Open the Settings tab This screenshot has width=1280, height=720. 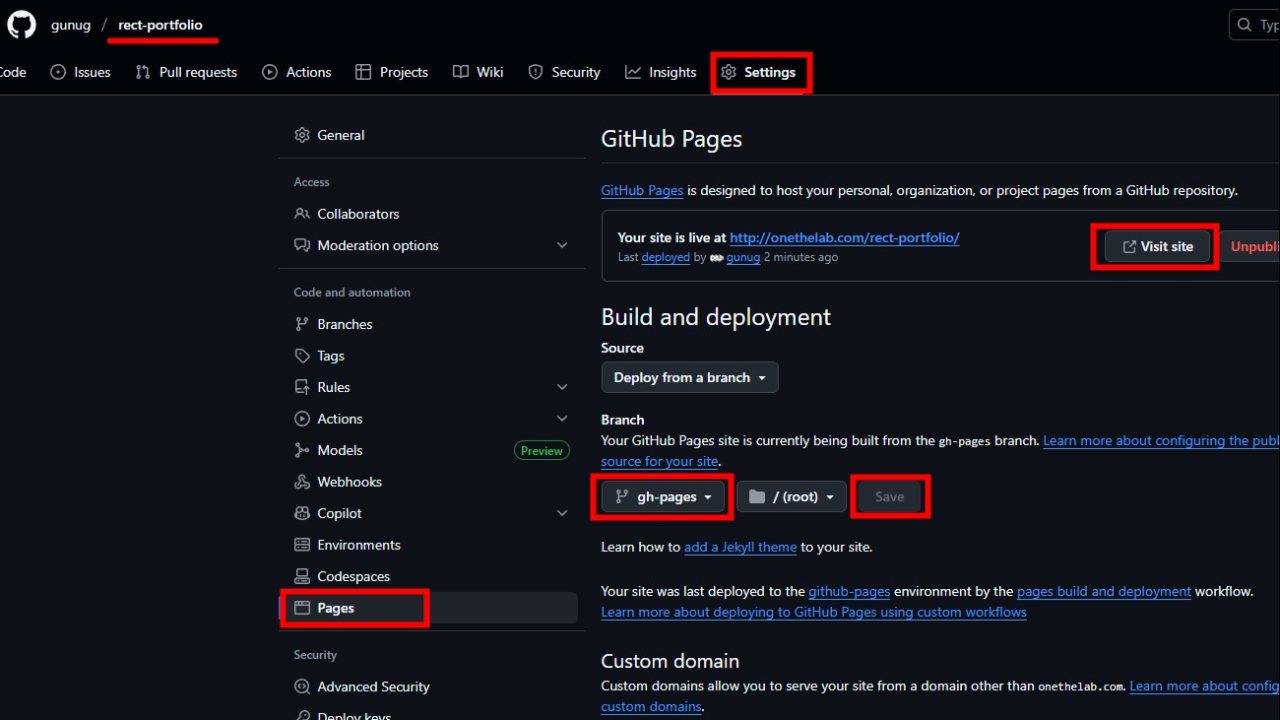click(x=759, y=72)
